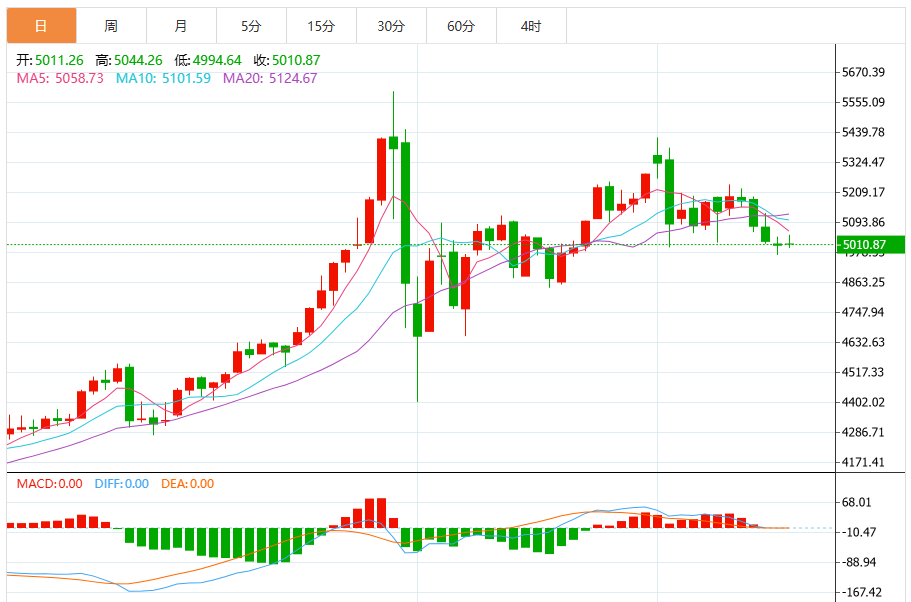Switch to the 月 monthly tab

tap(181, 26)
